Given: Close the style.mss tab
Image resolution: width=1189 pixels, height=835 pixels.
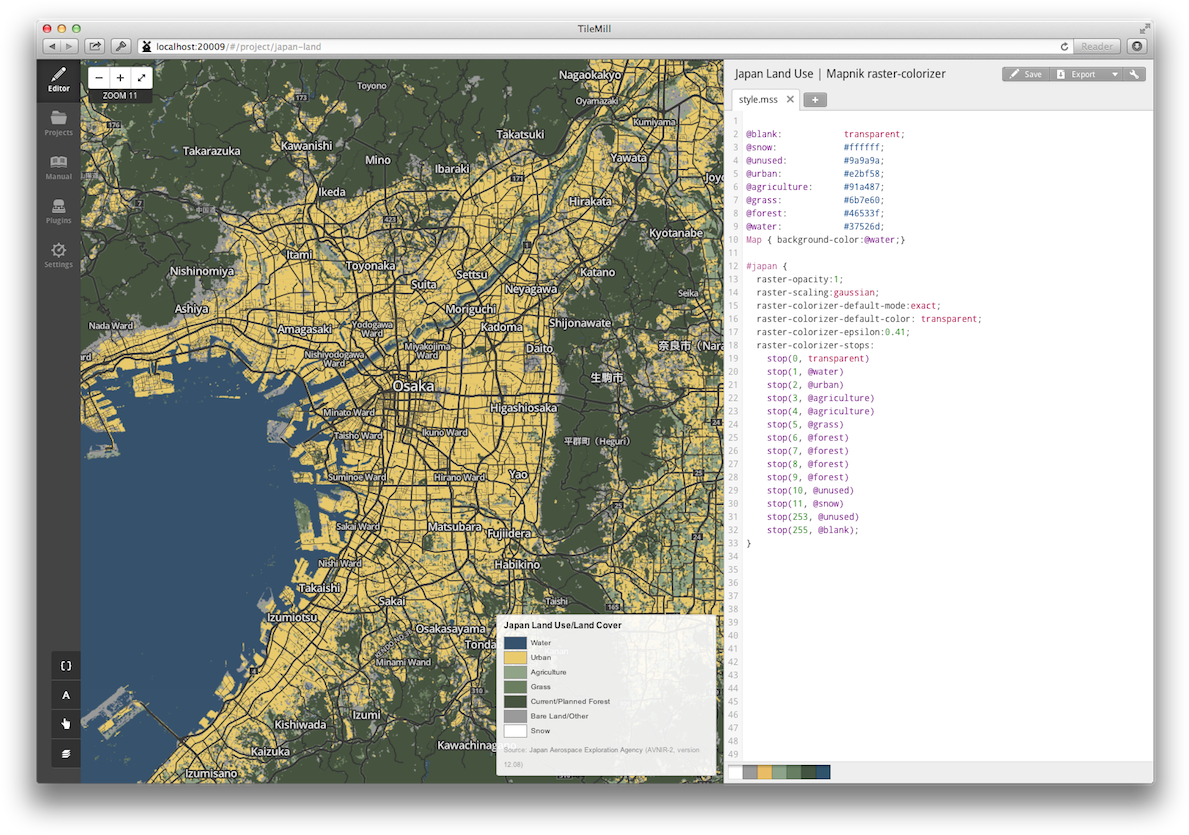Looking at the screenshot, I should point(789,99).
